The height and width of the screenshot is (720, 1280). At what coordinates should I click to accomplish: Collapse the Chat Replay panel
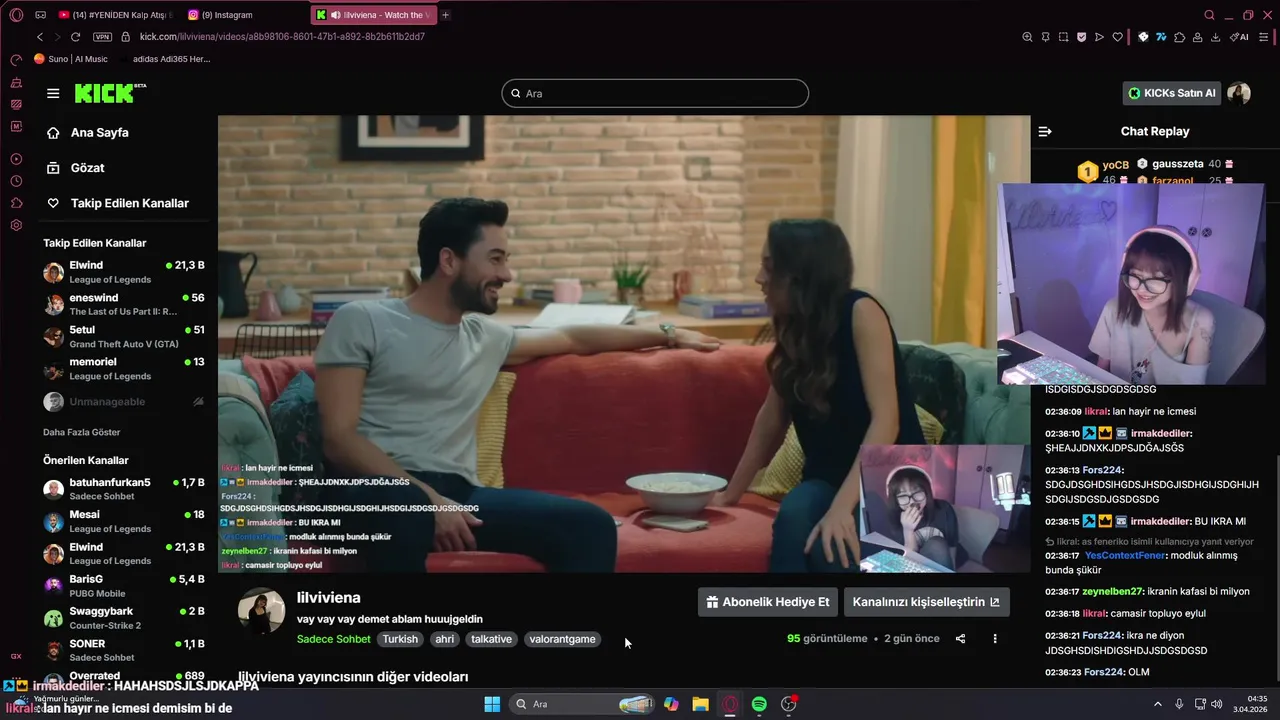click(x=1045, y=131)
